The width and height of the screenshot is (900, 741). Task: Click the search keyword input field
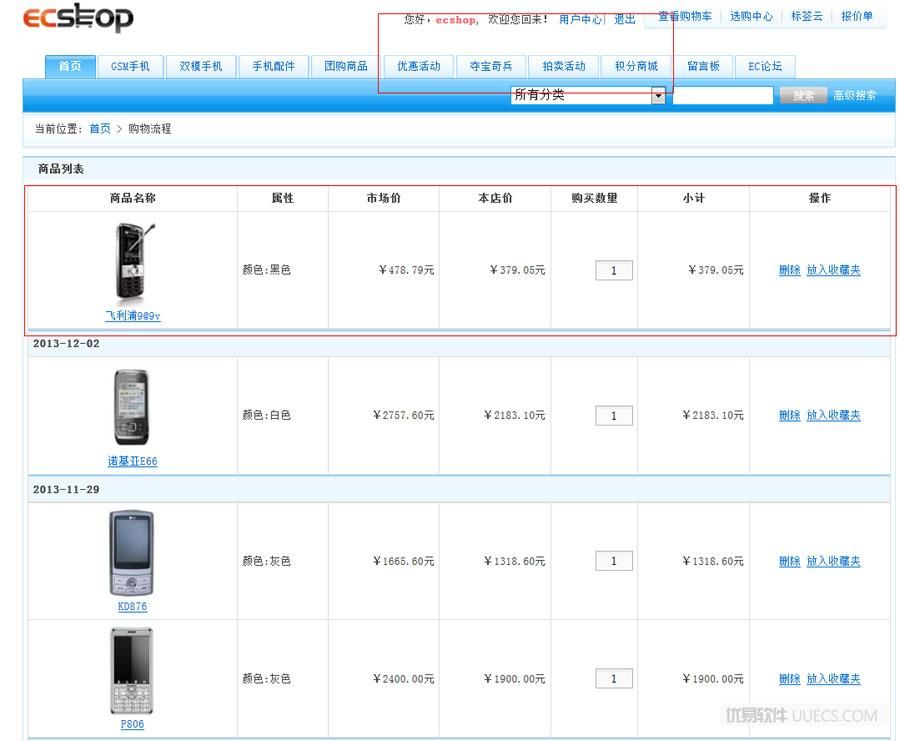(723, 95)
